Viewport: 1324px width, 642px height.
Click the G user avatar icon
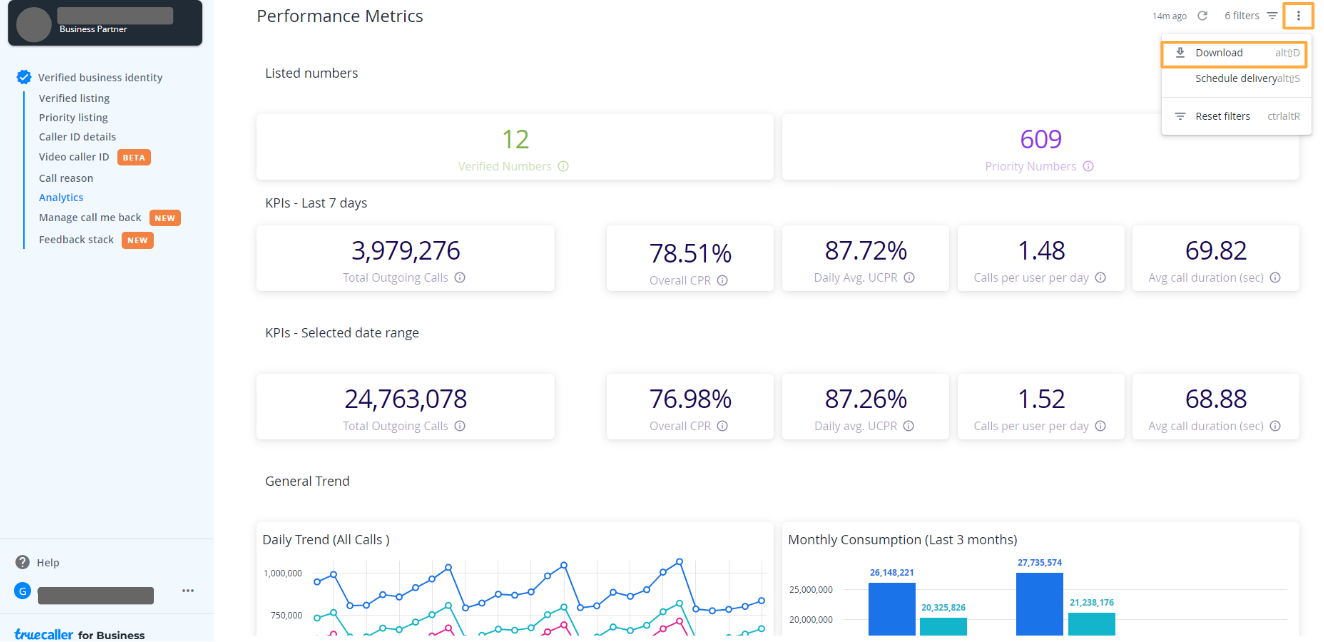[x=22, y=591]
